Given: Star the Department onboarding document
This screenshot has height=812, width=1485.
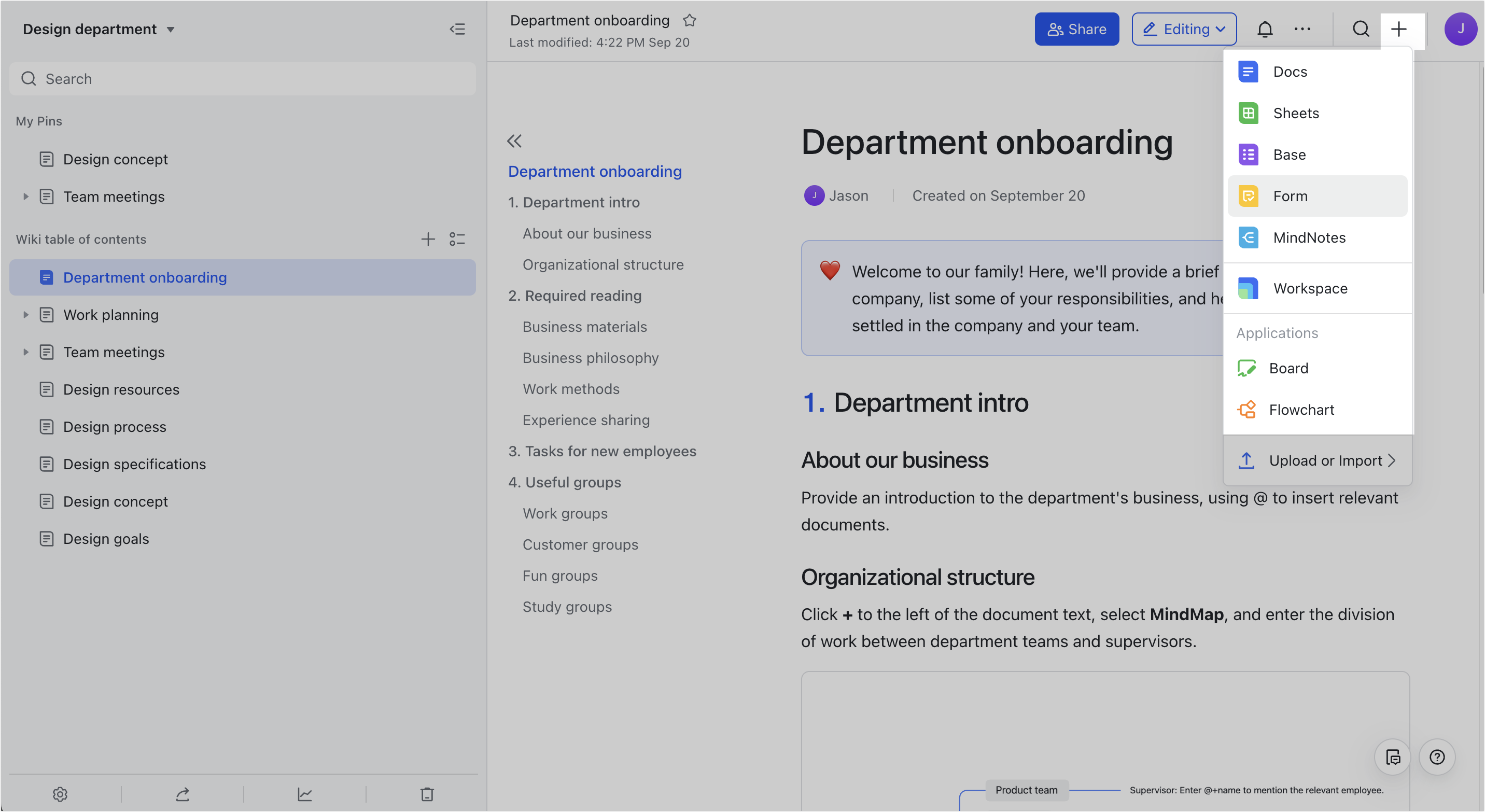Looking at the screenshot, I should [690, 21].
